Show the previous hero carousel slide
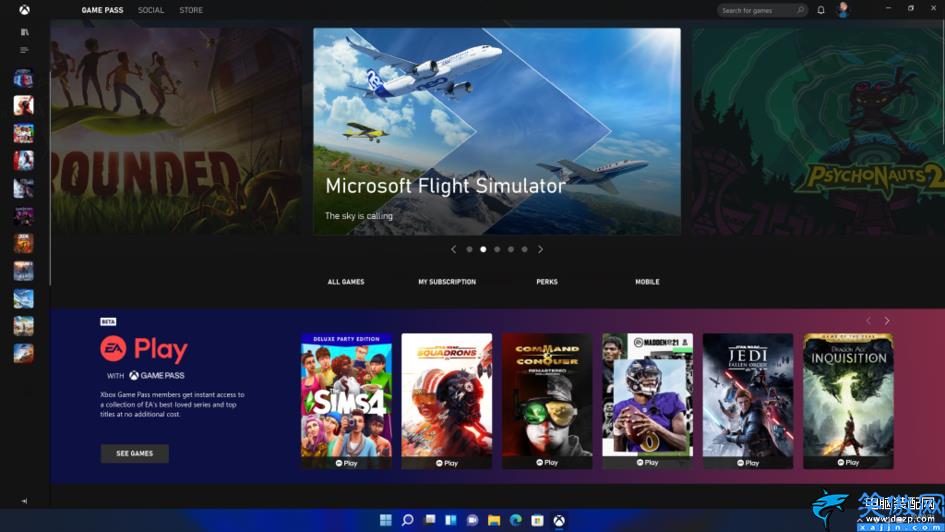Image resolution: width=945 pixels, height=532 pixels. [x=453, y=249]
